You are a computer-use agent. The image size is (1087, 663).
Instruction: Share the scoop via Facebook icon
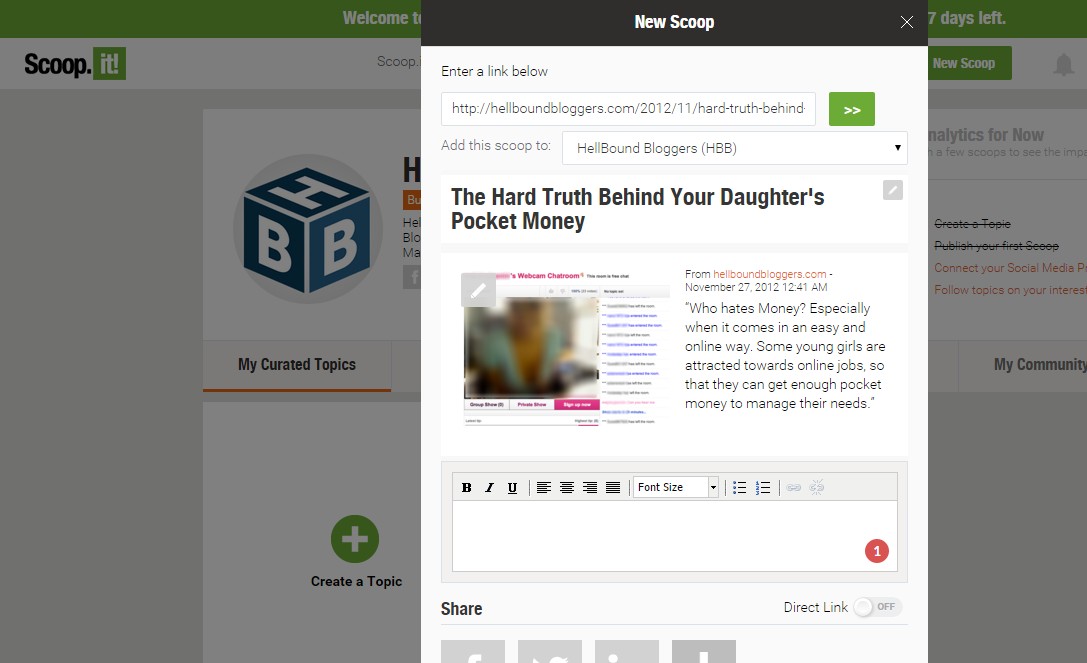pos(473,652)
